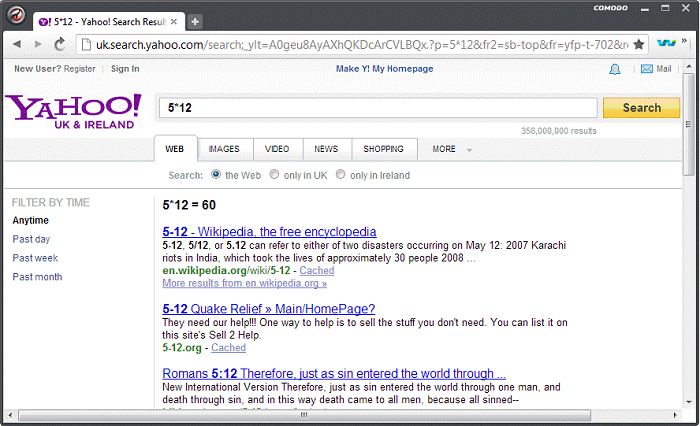
Task: Filter results by Anytime
Action: 30,220
